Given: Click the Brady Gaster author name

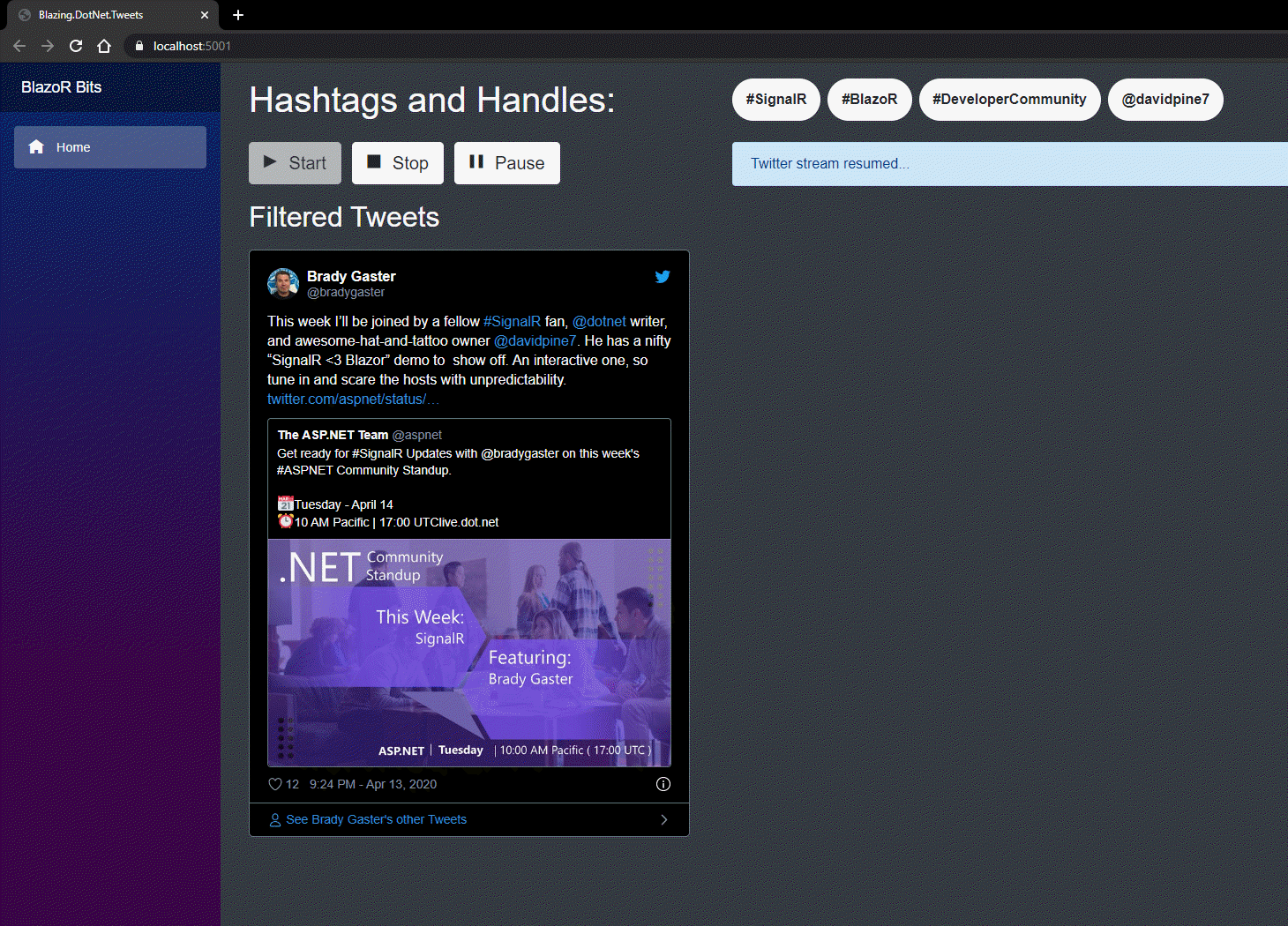Looking at the screenshot, I should pos(351,276).
